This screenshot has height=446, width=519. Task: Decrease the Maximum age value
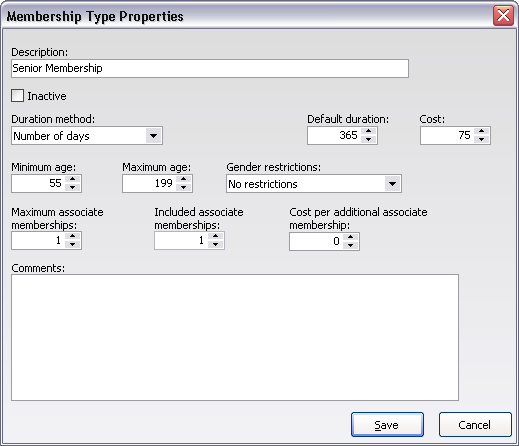point(183,187)
